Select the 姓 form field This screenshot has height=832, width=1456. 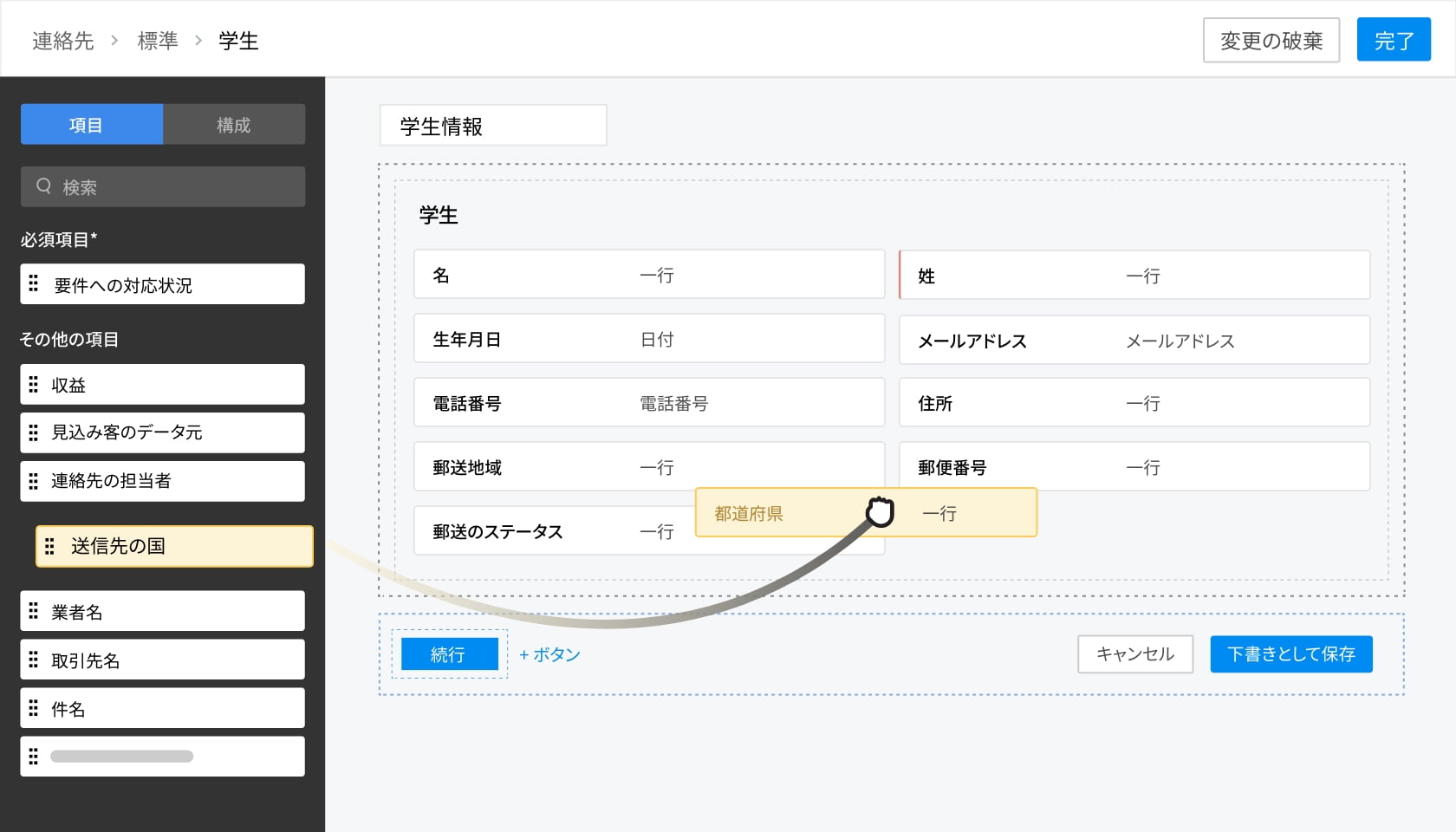pos(1134,275)
